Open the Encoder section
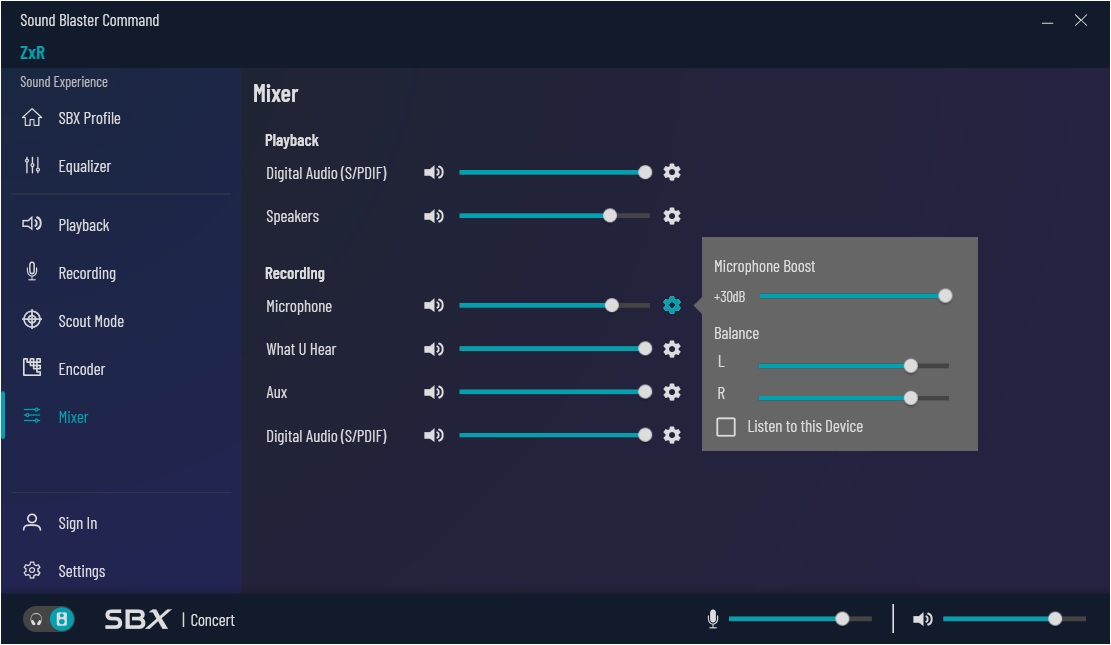This screenshot has height=645, width=1111. 81,369
